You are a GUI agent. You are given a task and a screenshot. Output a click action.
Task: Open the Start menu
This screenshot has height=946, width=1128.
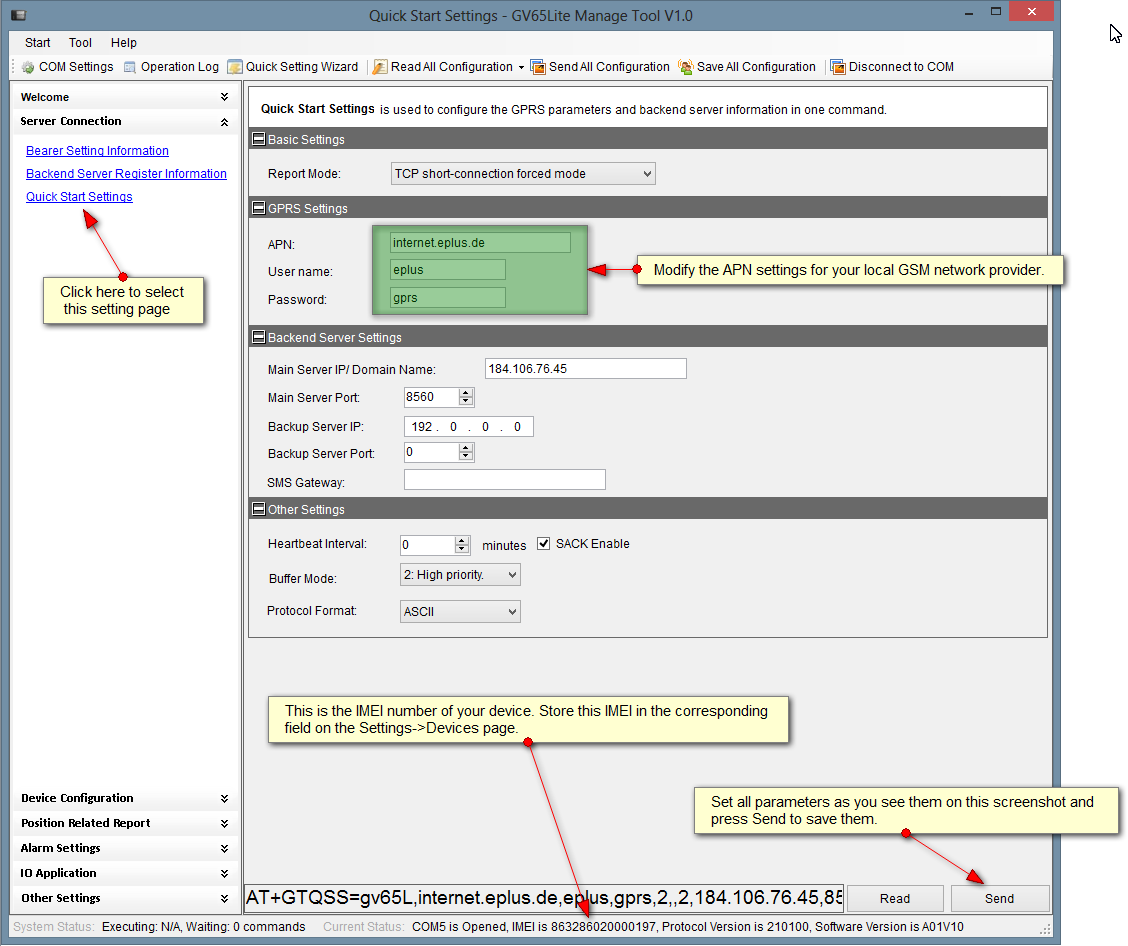coord(37,42)
